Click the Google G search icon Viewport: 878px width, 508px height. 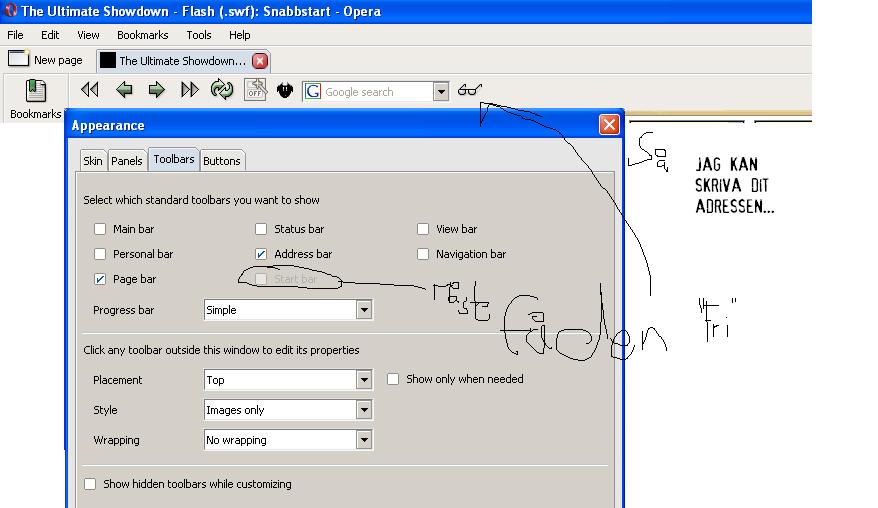[x=313, y=91]
